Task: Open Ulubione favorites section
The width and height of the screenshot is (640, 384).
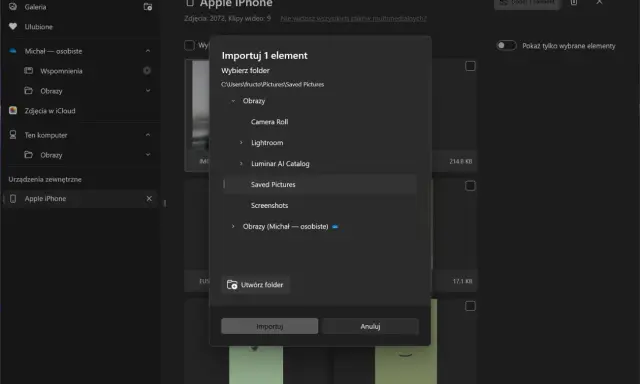Action: click(39, 27)
